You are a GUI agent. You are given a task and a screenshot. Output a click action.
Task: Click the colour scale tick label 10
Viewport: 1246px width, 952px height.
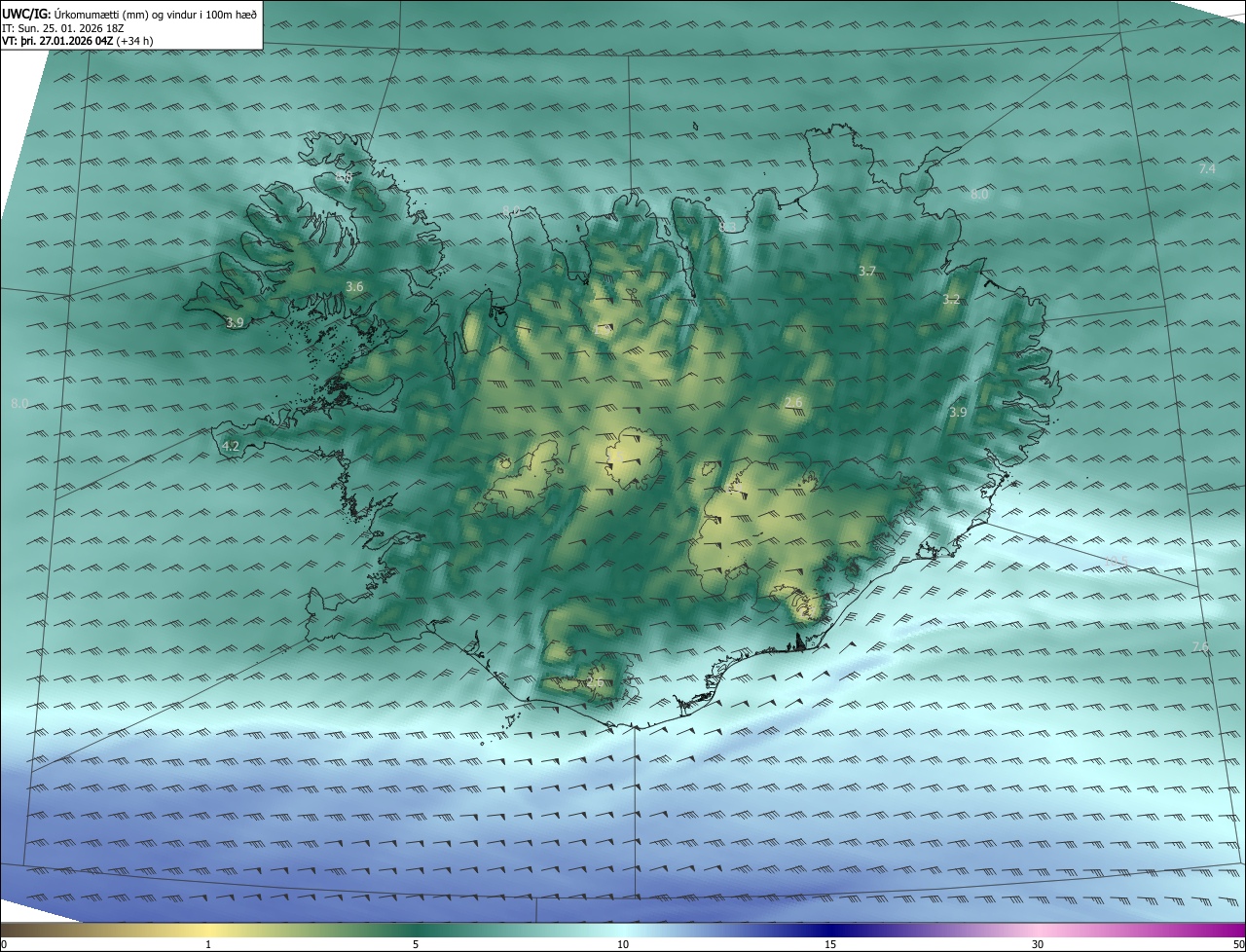click(x=623, y=944)
